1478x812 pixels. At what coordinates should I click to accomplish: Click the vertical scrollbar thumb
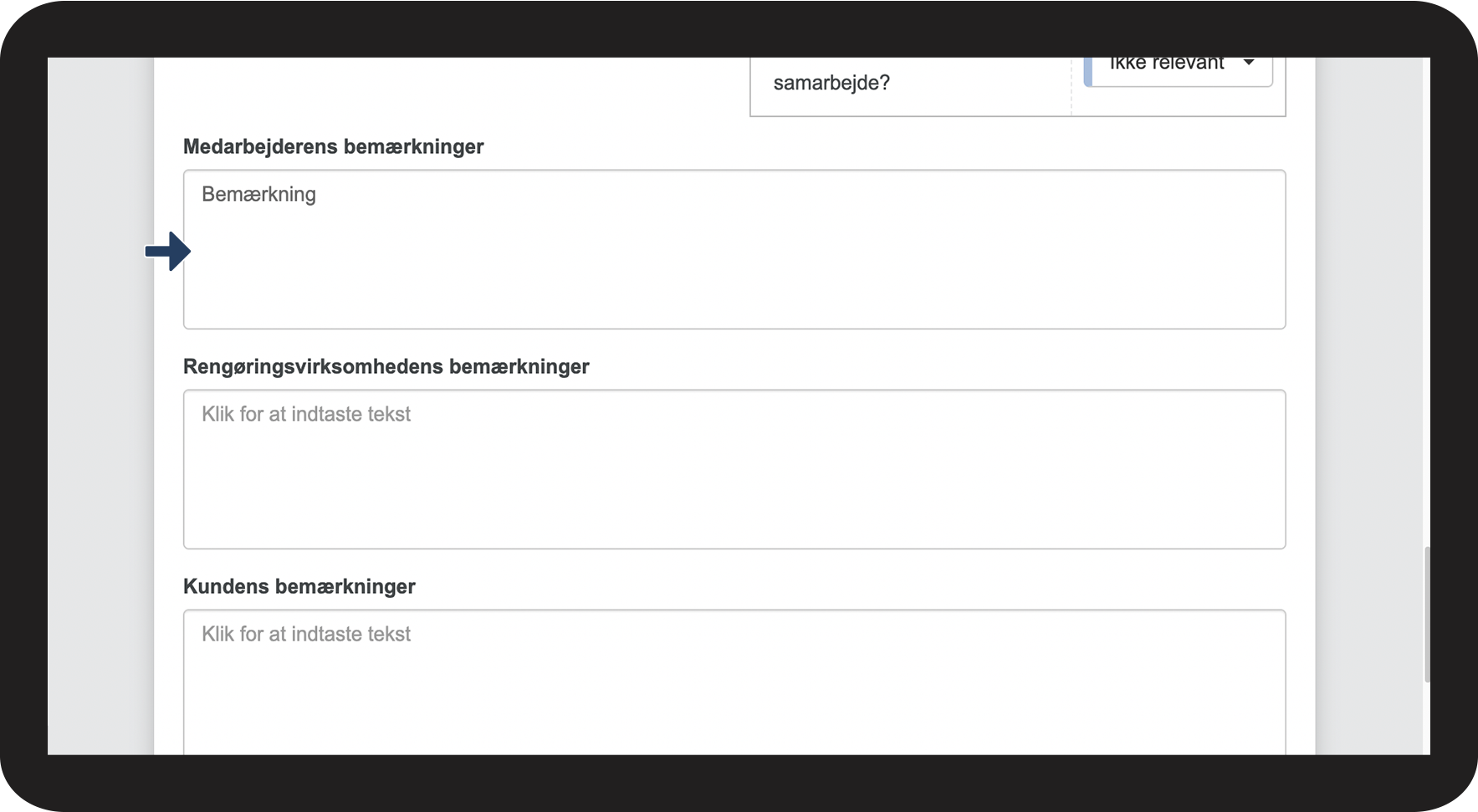1426,615
